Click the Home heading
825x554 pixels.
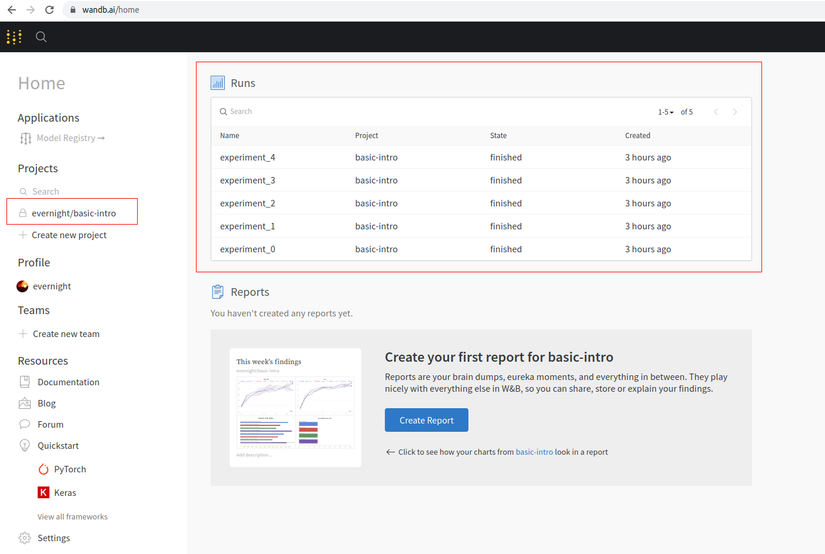click(42, 83)
